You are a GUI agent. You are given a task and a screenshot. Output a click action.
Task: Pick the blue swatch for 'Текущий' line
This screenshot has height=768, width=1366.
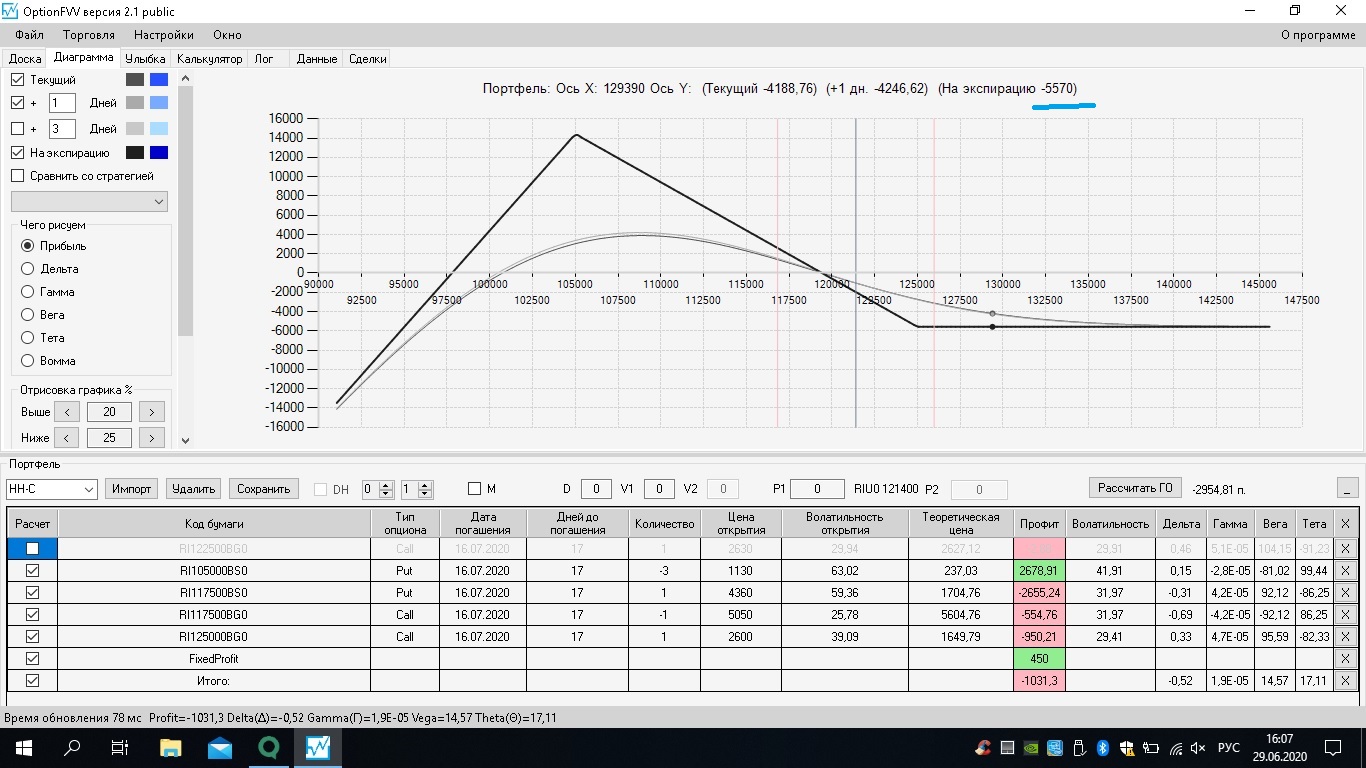pos(159,79)
